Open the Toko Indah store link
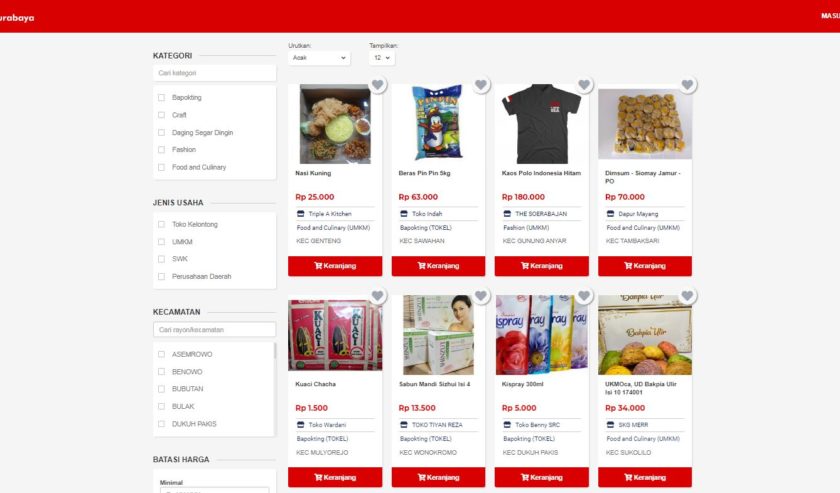Screen dimensions: 840x493 click(x=427, y=214)
